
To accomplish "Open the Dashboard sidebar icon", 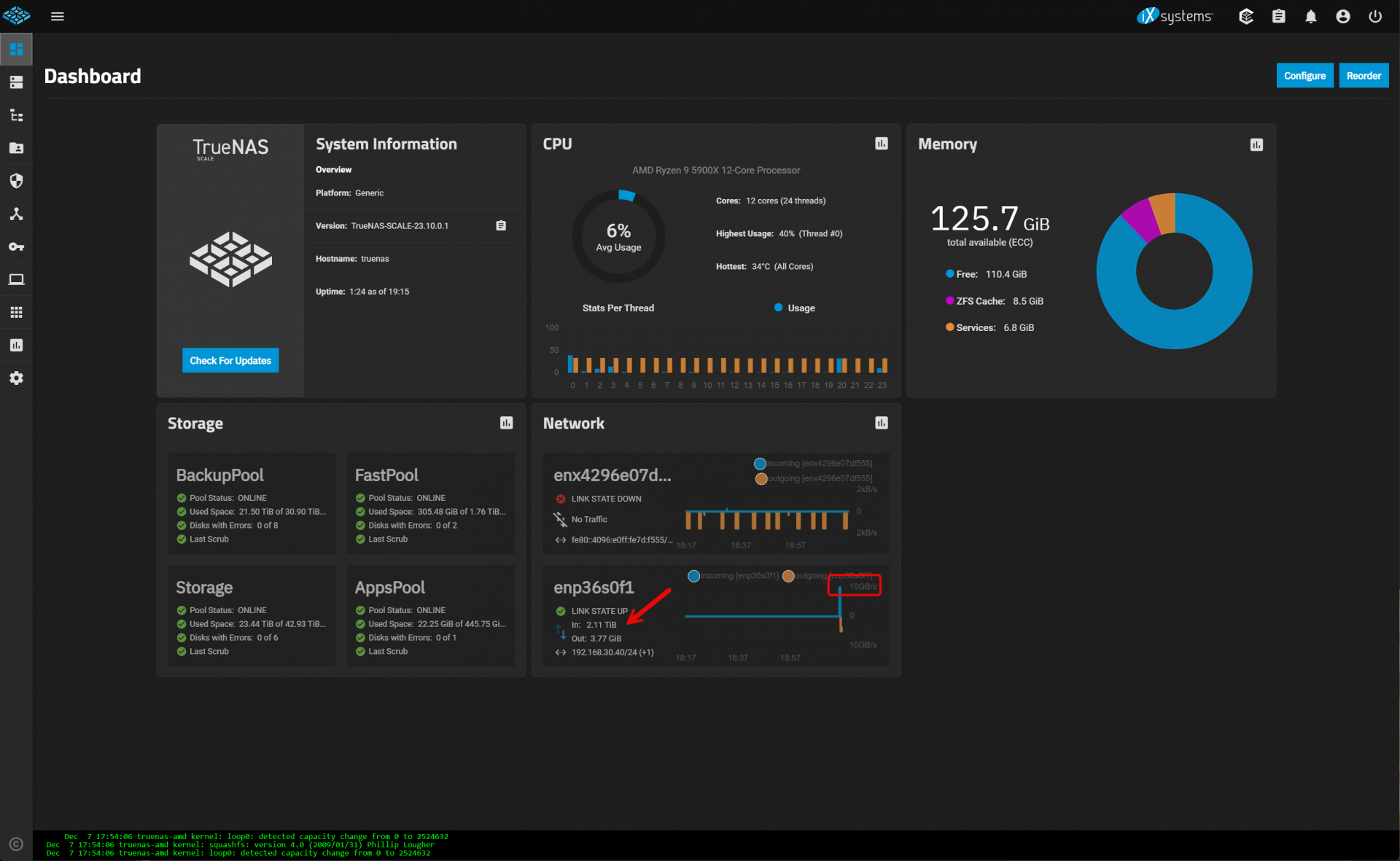I will pos(16,50).
